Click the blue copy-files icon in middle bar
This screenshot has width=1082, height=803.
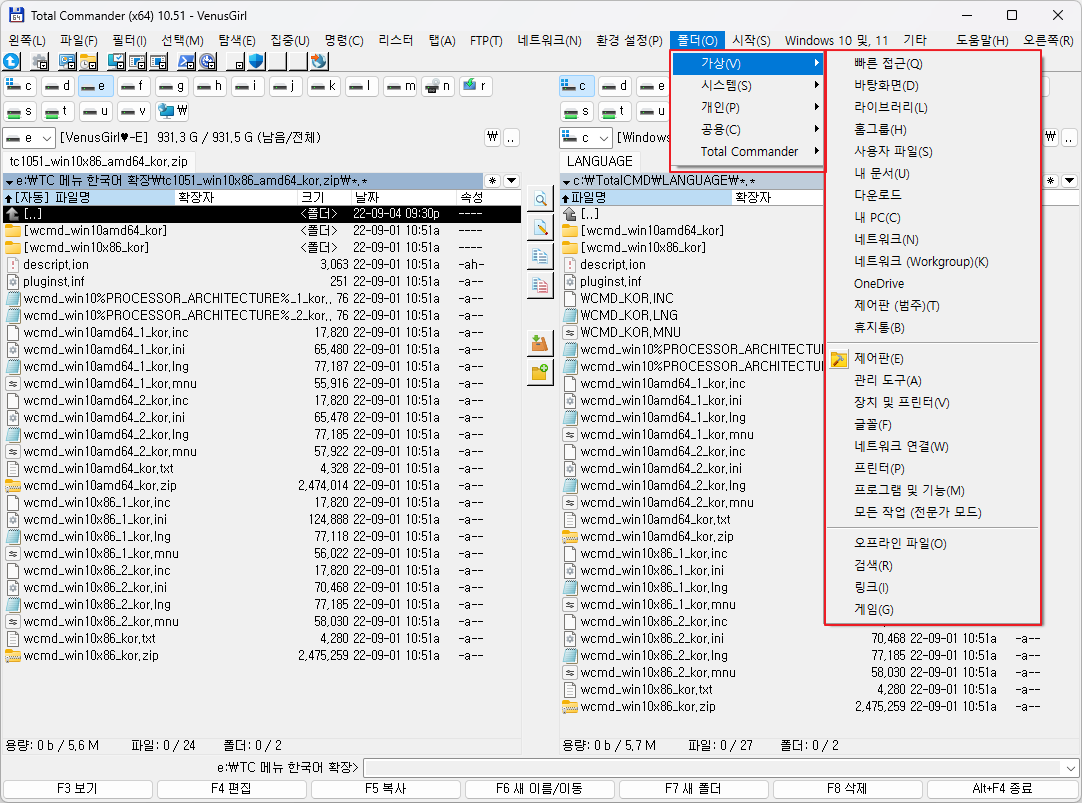point(540,256)
